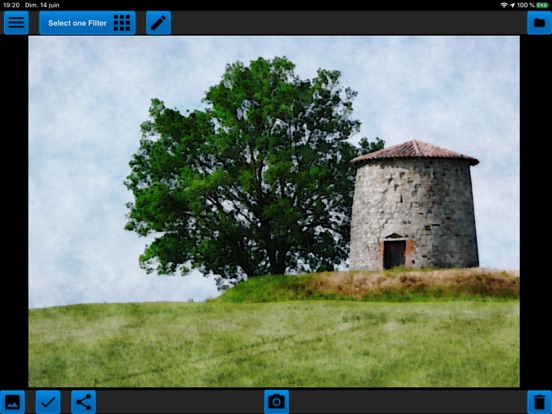Delete using the trash can icon
This screenshot has height=414, width=552.
click(539, 402)
